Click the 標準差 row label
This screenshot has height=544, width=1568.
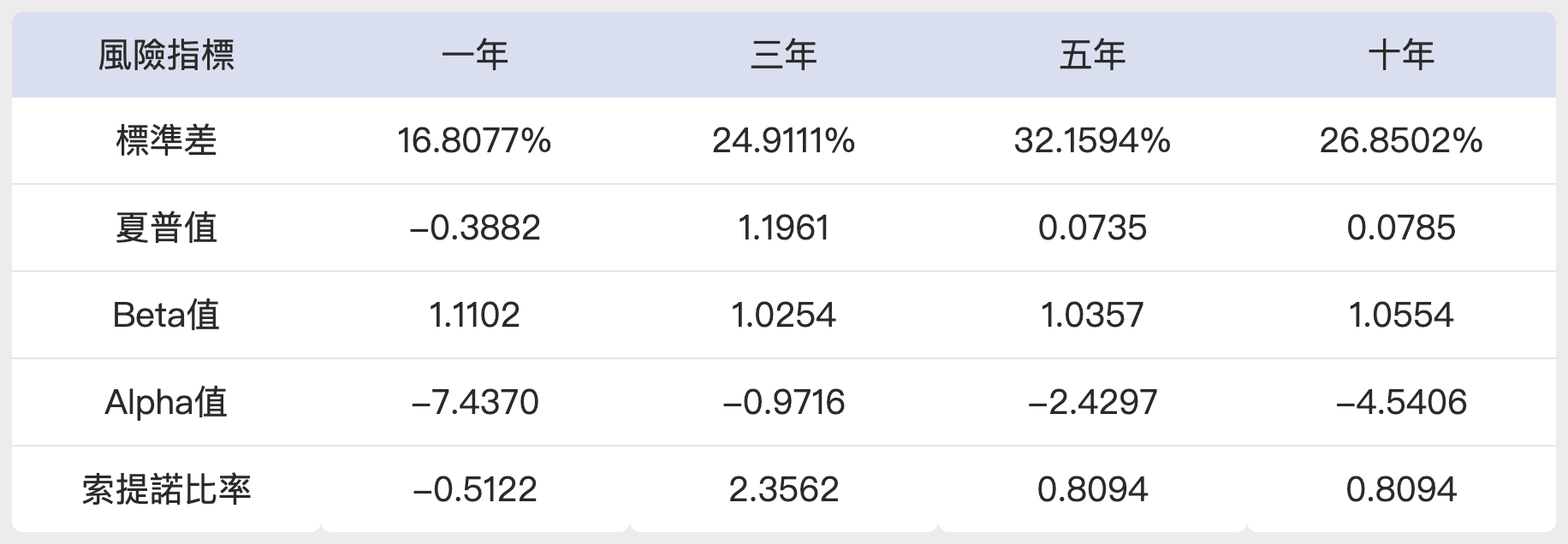[x=166, y=140]
